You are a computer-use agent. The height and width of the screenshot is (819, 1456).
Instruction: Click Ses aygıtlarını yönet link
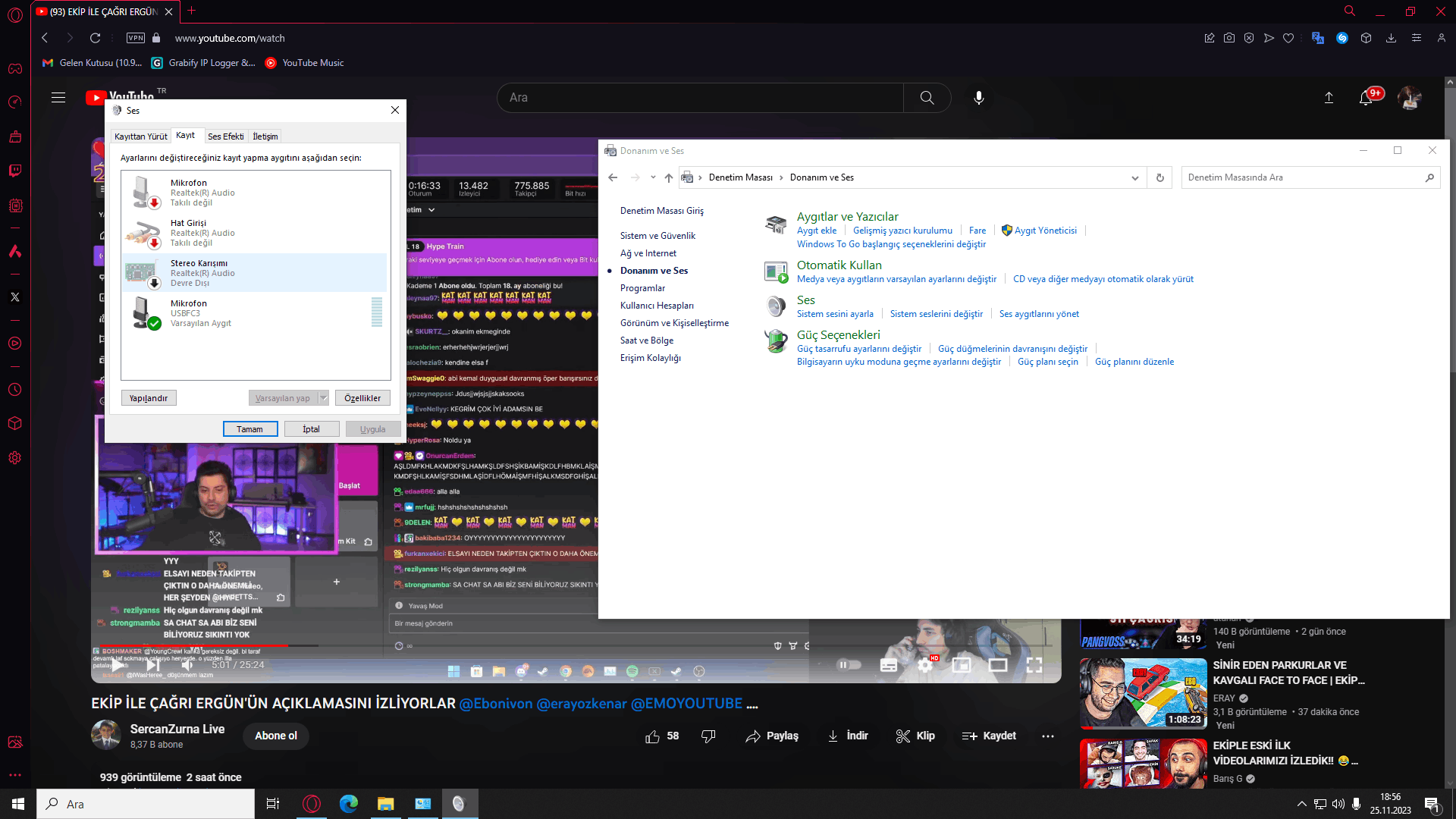point(1039,314)
